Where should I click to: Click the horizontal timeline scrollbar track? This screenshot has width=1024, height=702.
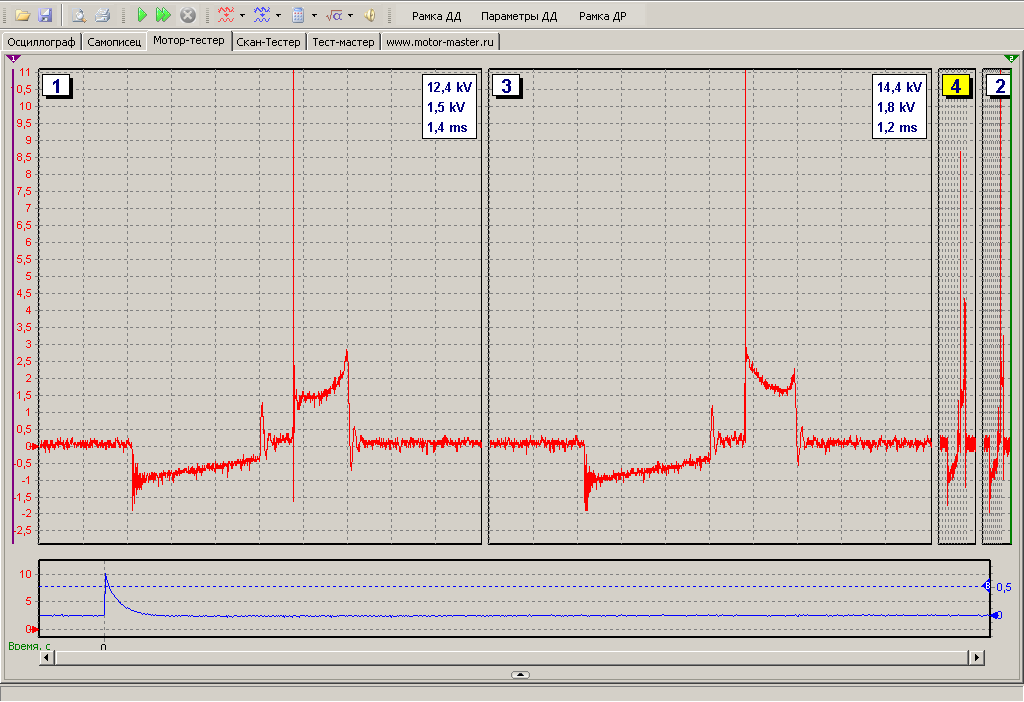(512, 658)
